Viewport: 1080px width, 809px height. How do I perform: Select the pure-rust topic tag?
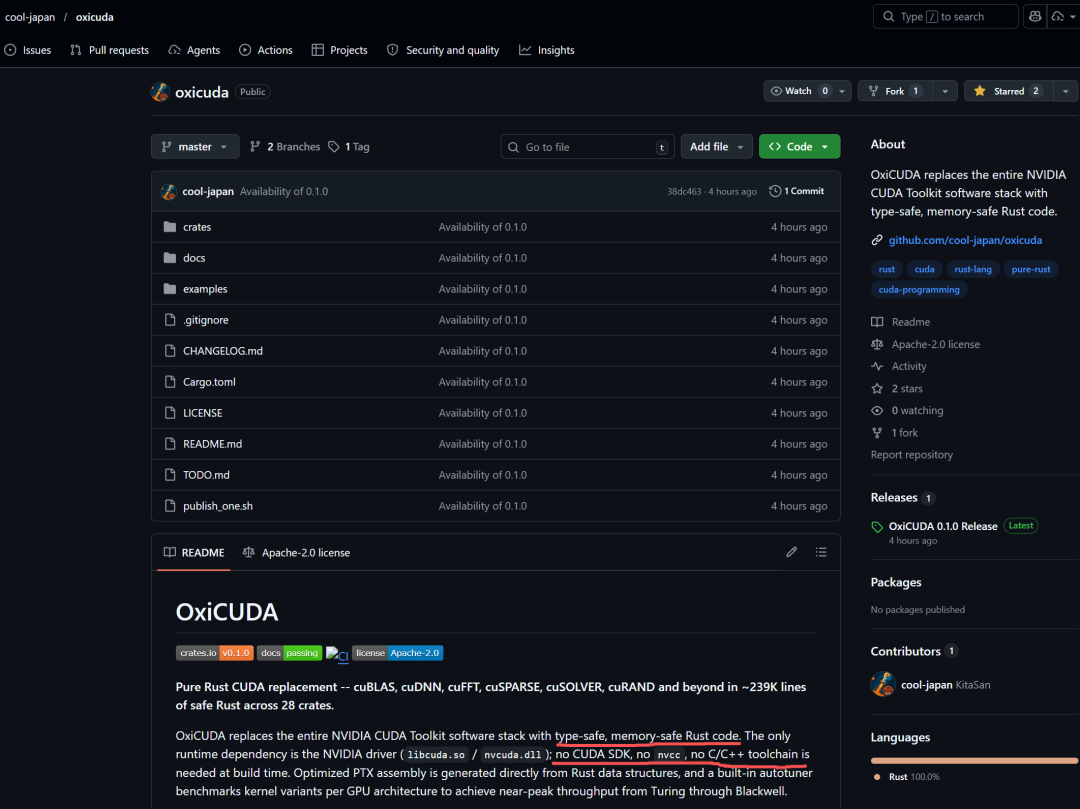pos(1030,269)
